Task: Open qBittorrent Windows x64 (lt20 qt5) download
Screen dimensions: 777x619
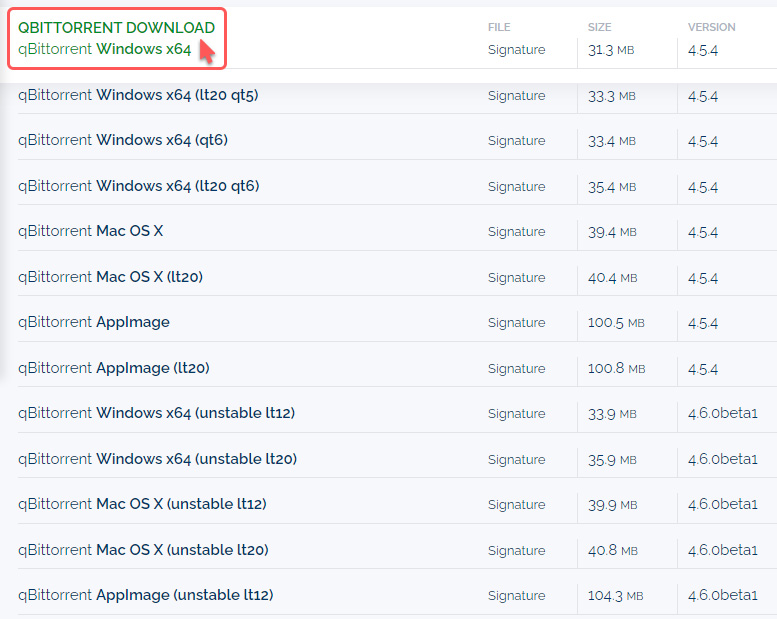Action: 138,95
